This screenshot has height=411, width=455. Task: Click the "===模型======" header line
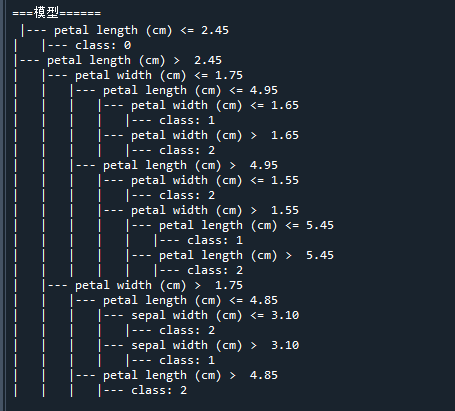tap(56, 13)
